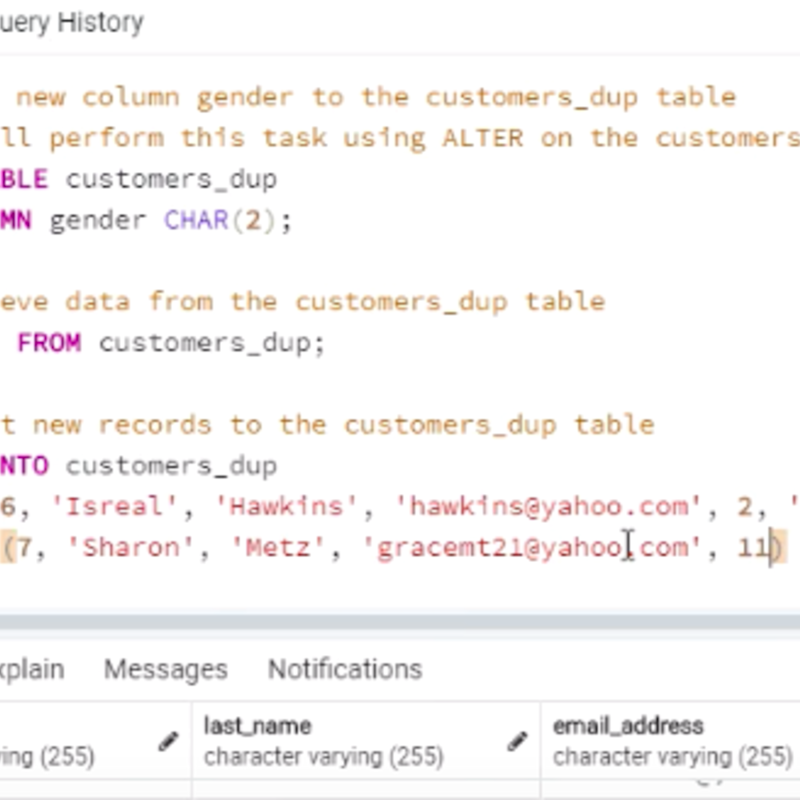Click the 'gracemt21@yahoo.com' string in the editor

pos(532,547)
